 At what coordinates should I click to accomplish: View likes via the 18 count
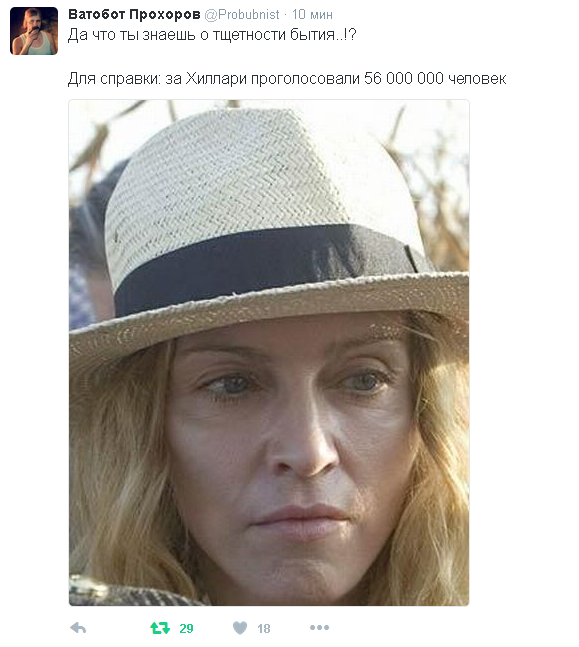point(264,628)
